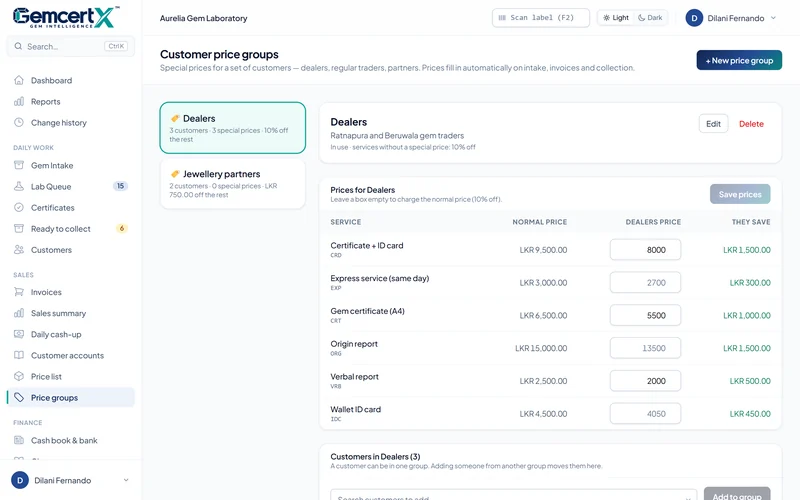Click the sidebar bottom user avatar D
800x500 pixels.
tap(20, 480)
